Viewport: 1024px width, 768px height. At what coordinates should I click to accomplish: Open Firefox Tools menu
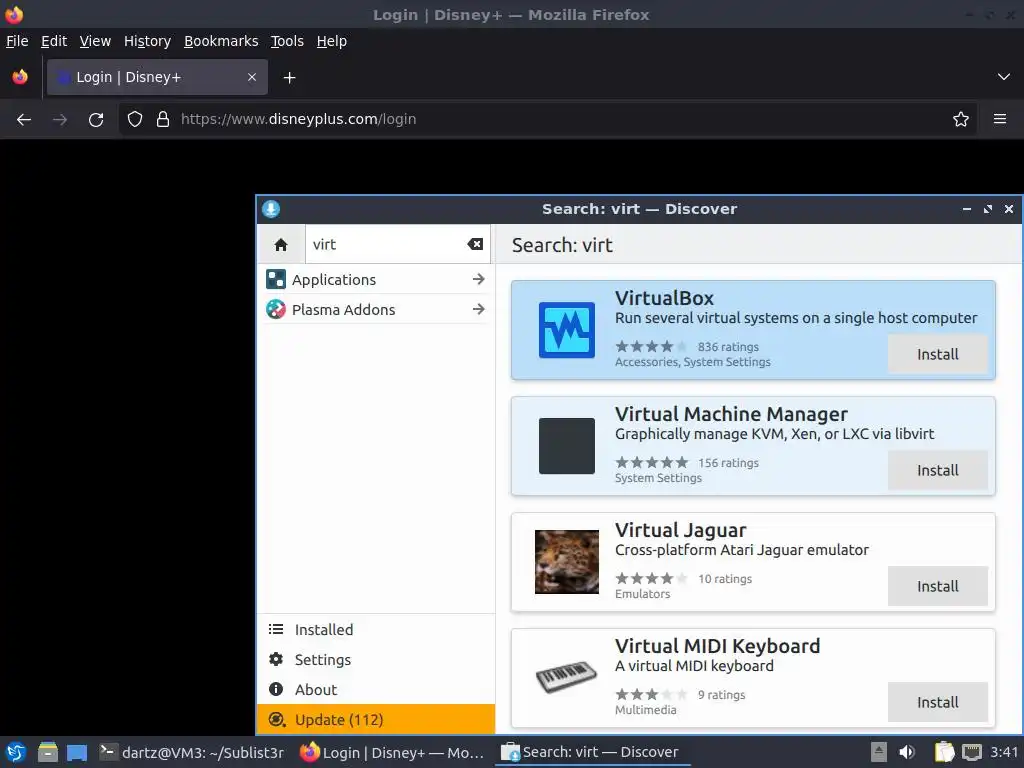click(x=287, y=41)
